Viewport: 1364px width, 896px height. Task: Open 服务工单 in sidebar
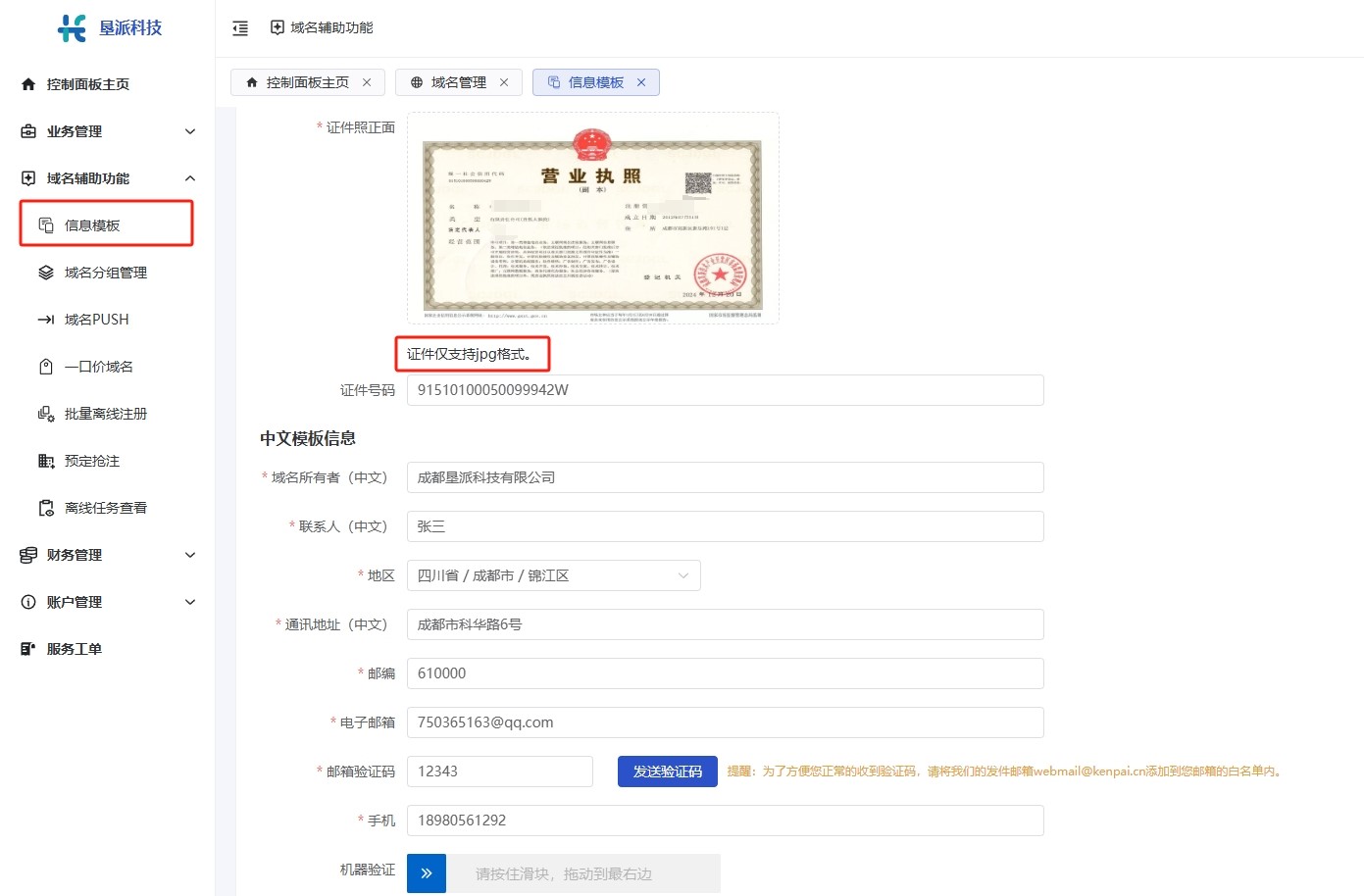74,649
